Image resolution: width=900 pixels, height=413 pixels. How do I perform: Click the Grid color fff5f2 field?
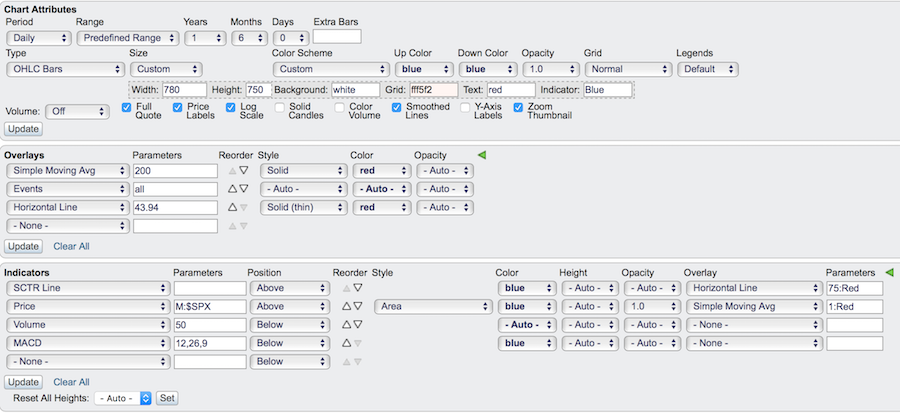(x=432, y=90)
